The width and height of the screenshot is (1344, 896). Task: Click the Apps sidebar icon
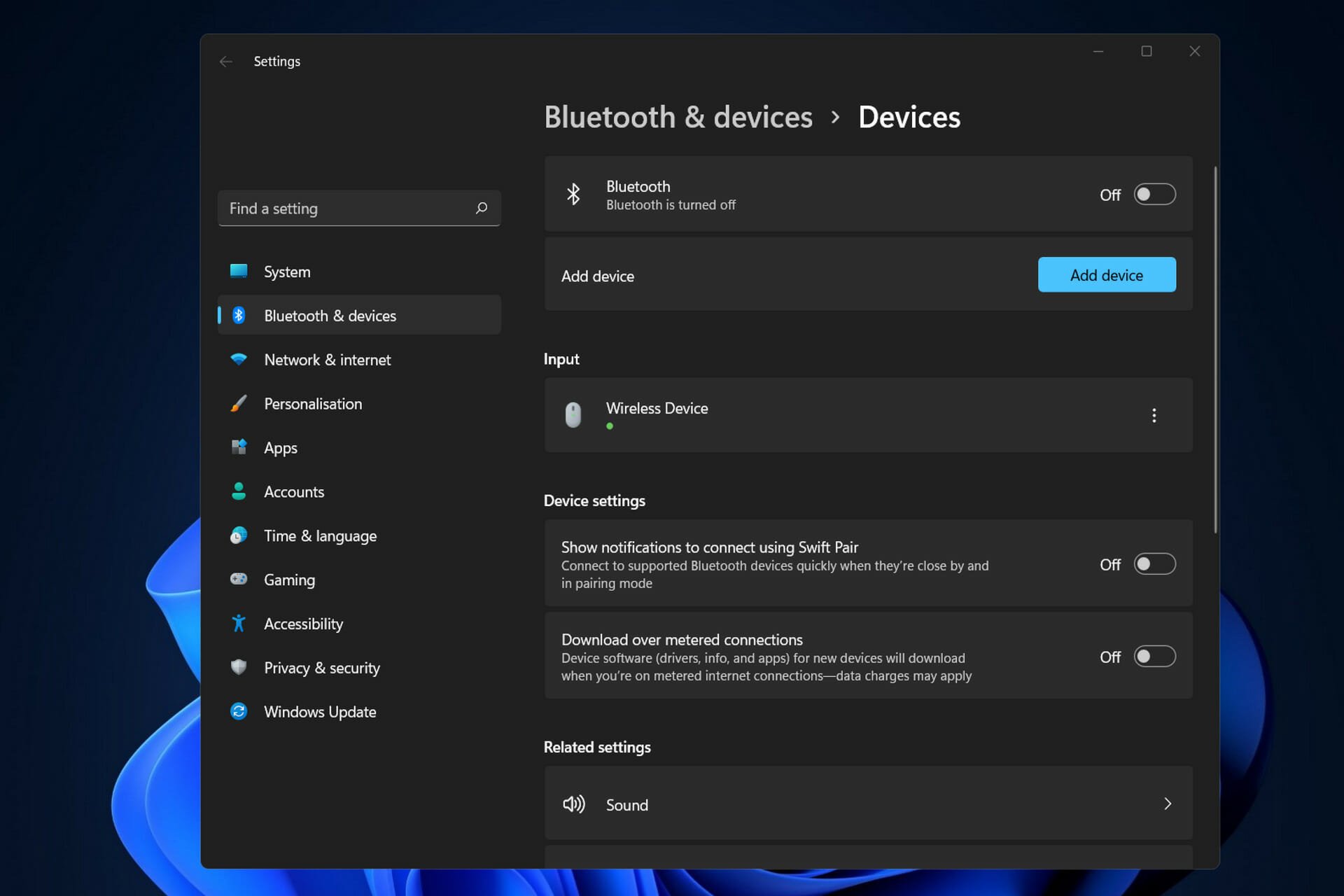click(x=239, y=447)
